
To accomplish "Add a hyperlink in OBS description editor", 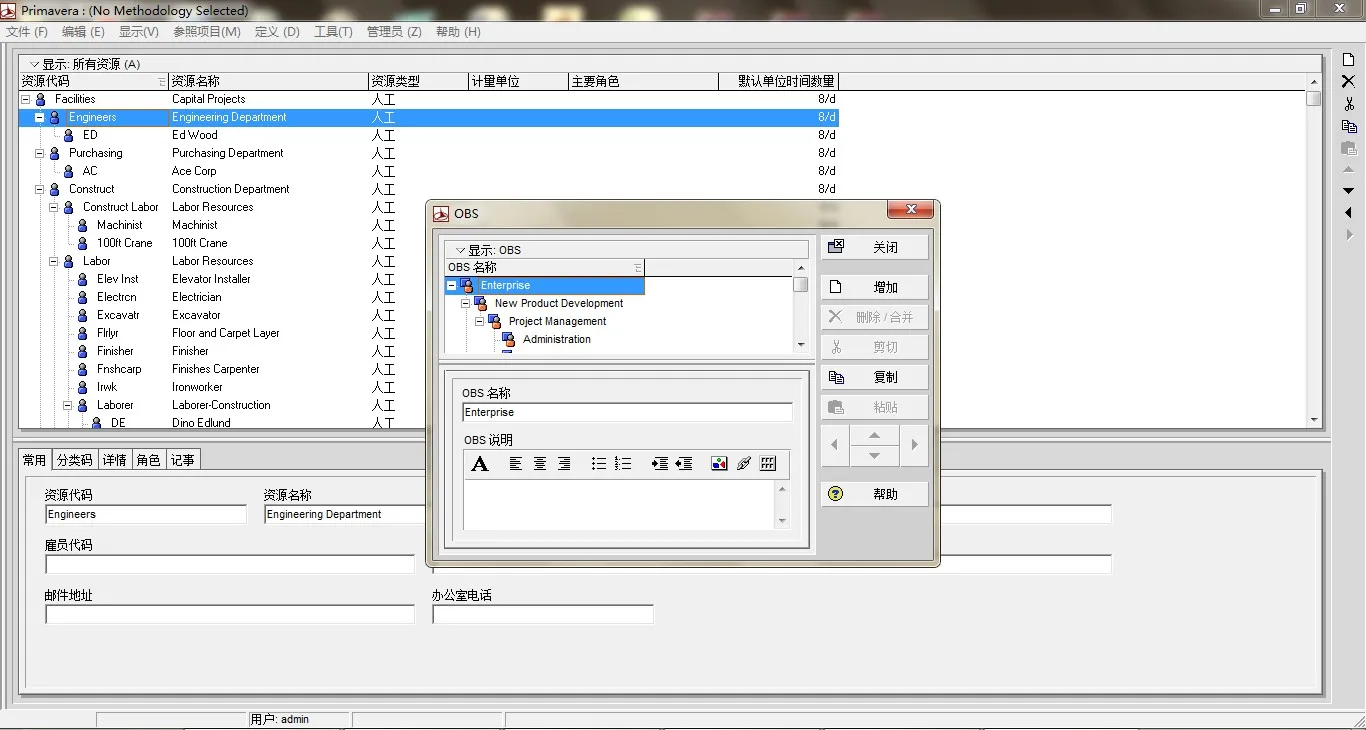I will tap(743, 464).
